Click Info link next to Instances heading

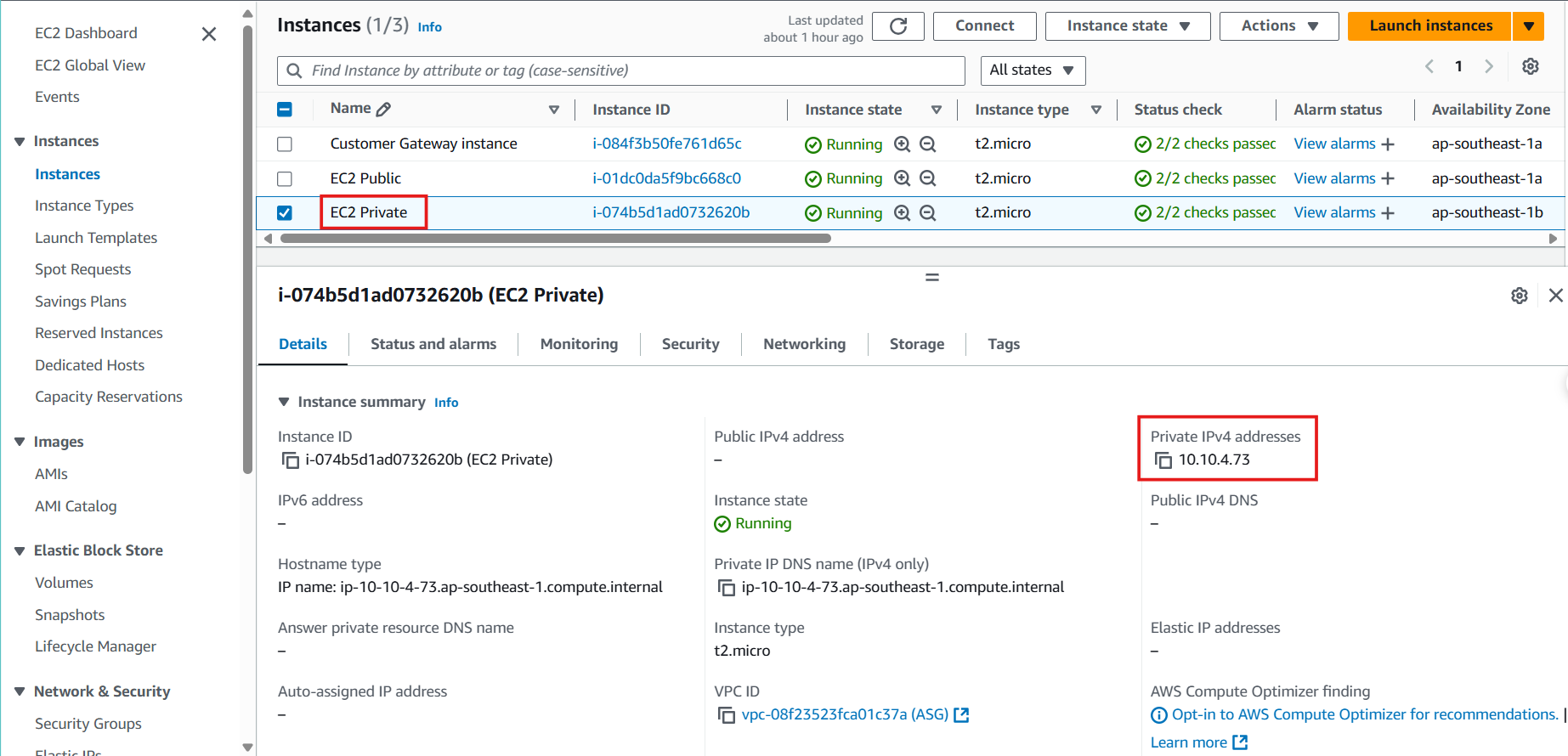click(429, 27)
